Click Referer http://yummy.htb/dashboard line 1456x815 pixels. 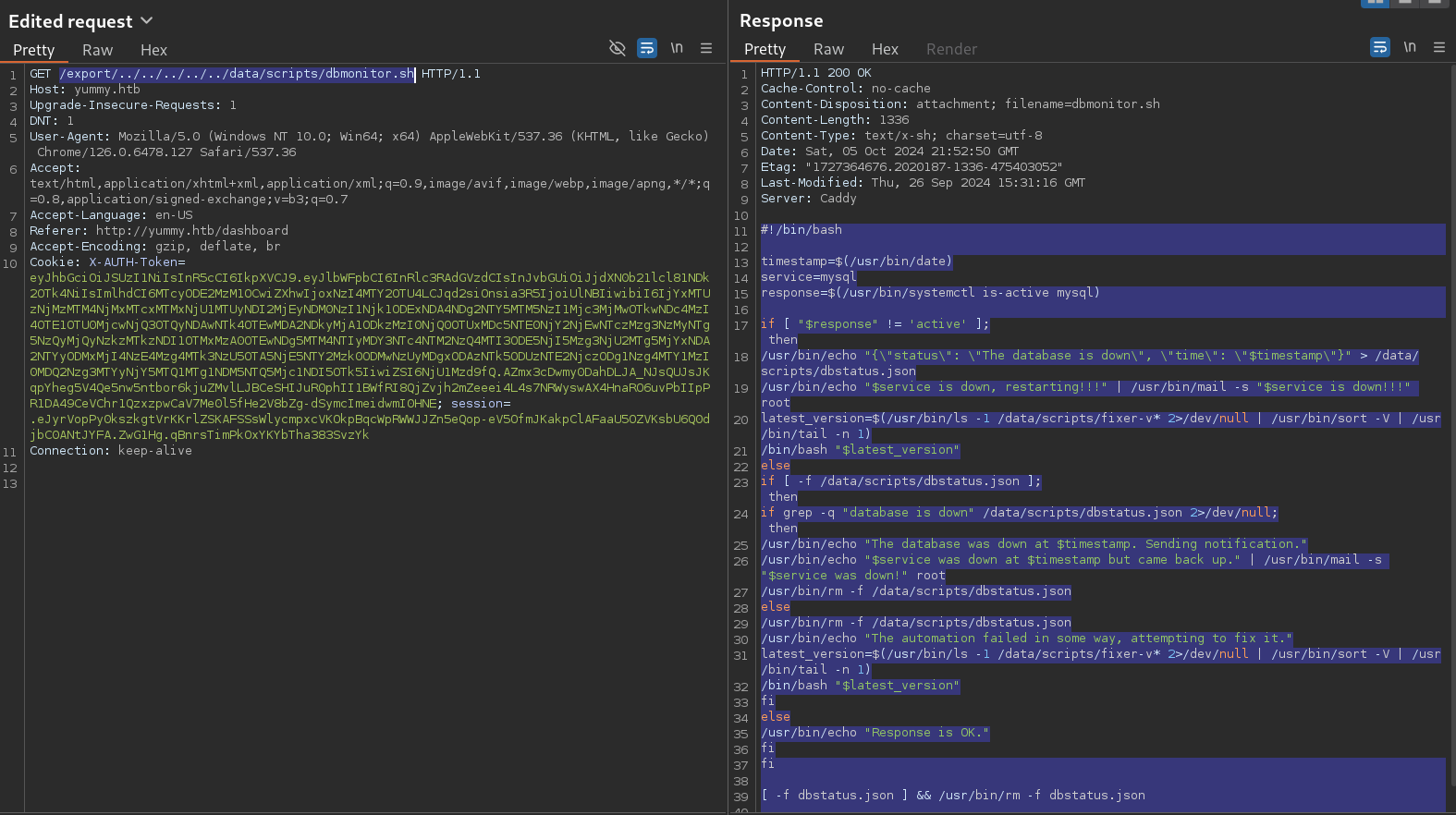coord(159,231)
